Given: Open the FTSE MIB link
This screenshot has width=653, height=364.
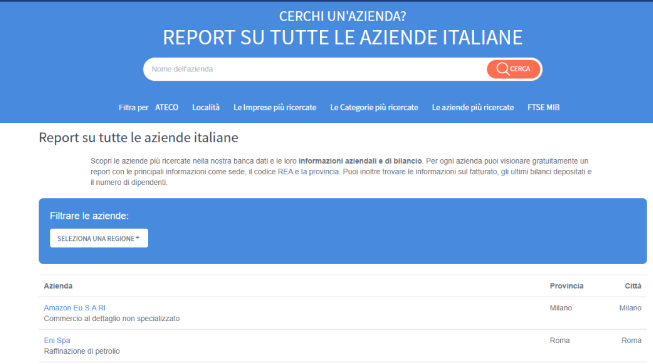Looking at the screenshot, I should [543, 107].
